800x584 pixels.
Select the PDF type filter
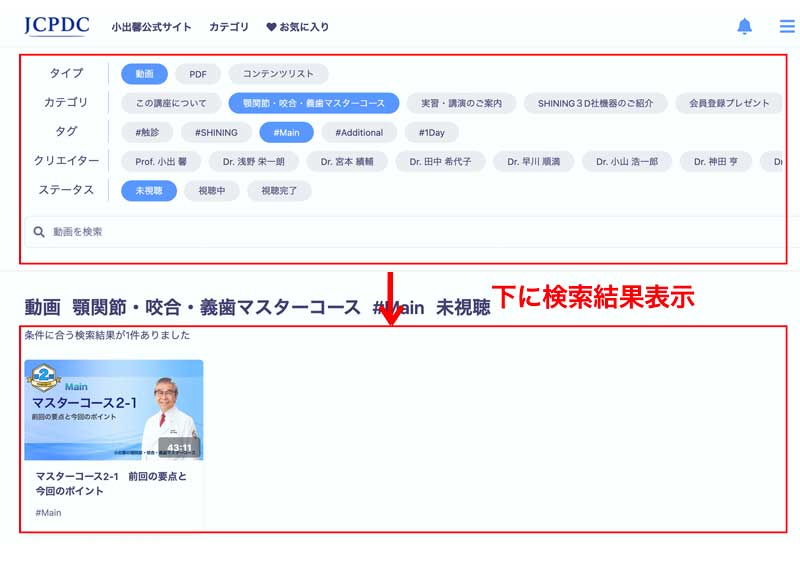(198, 74)
